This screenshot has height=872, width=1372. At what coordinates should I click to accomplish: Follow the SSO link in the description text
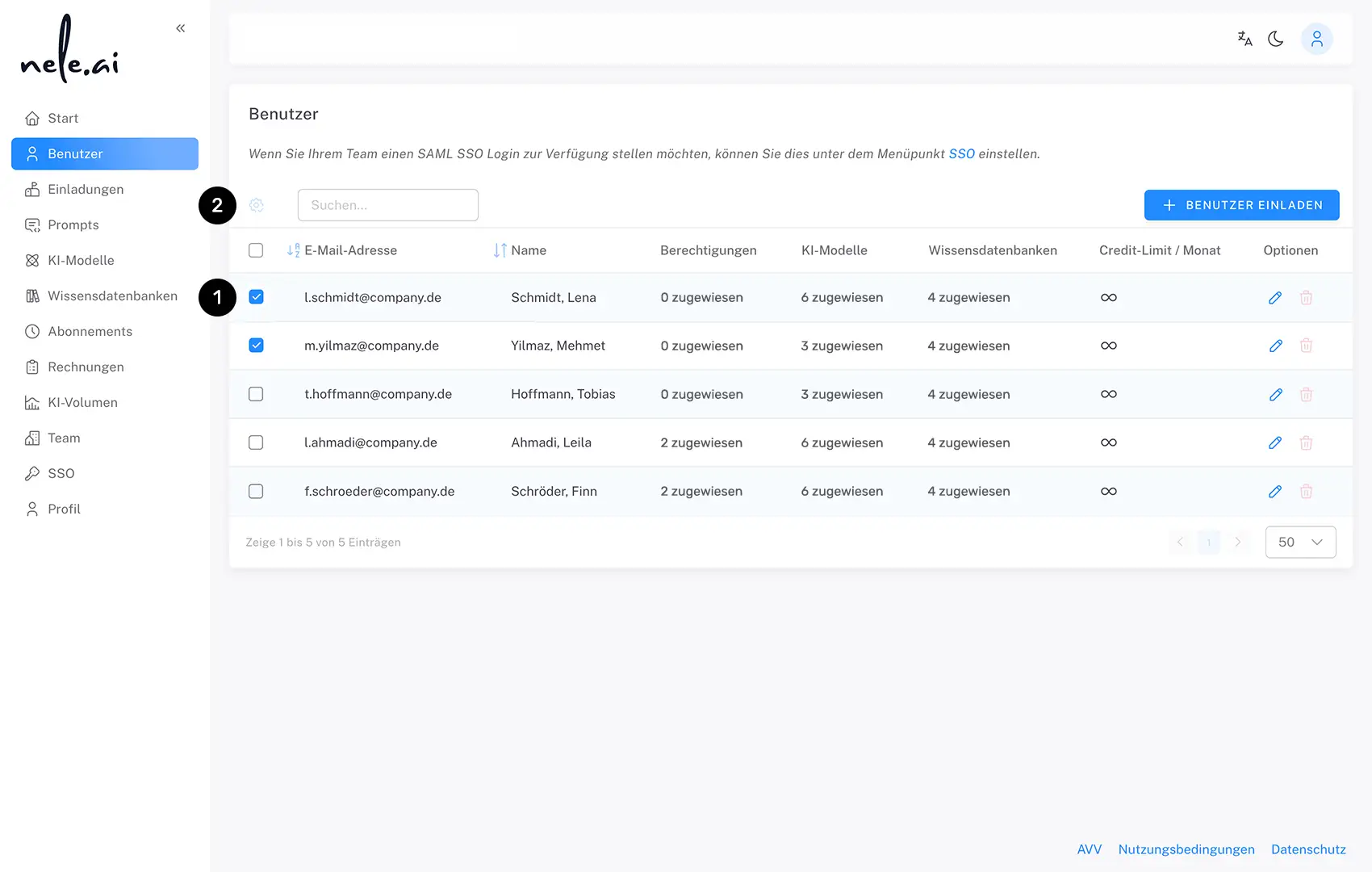[x=961, y=153]
